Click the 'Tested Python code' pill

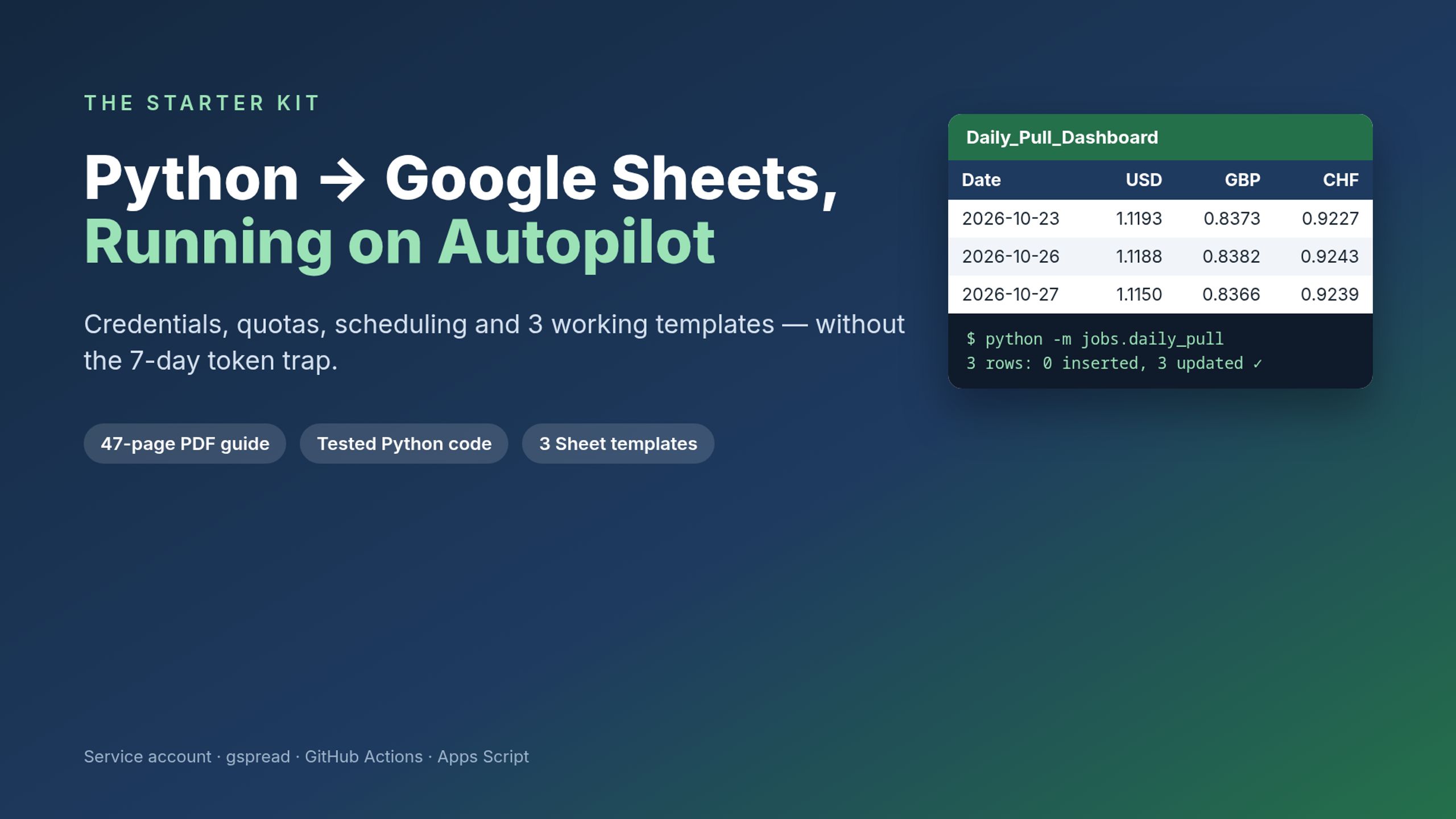click(404, 444)
